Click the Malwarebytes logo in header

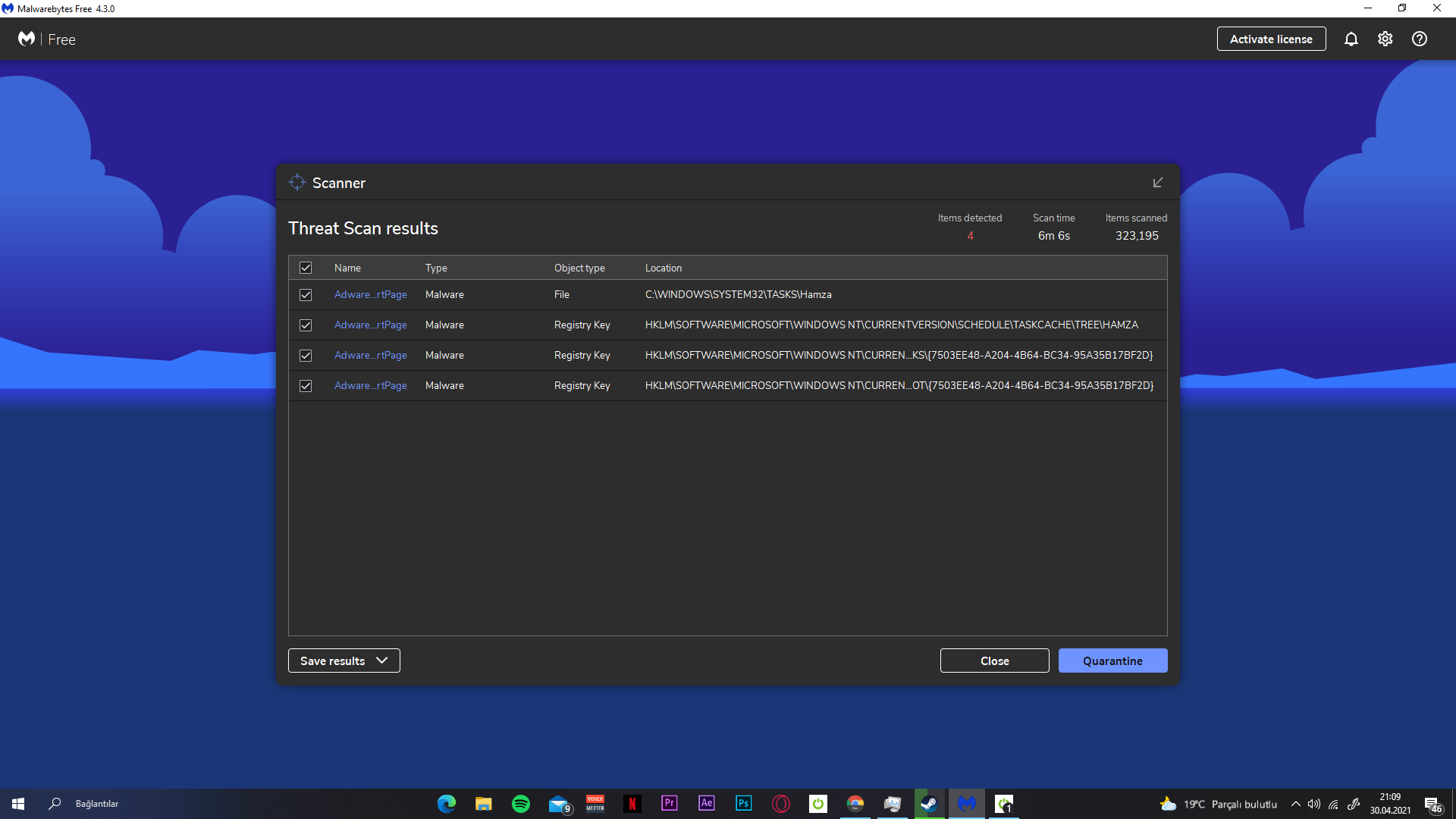27,39
